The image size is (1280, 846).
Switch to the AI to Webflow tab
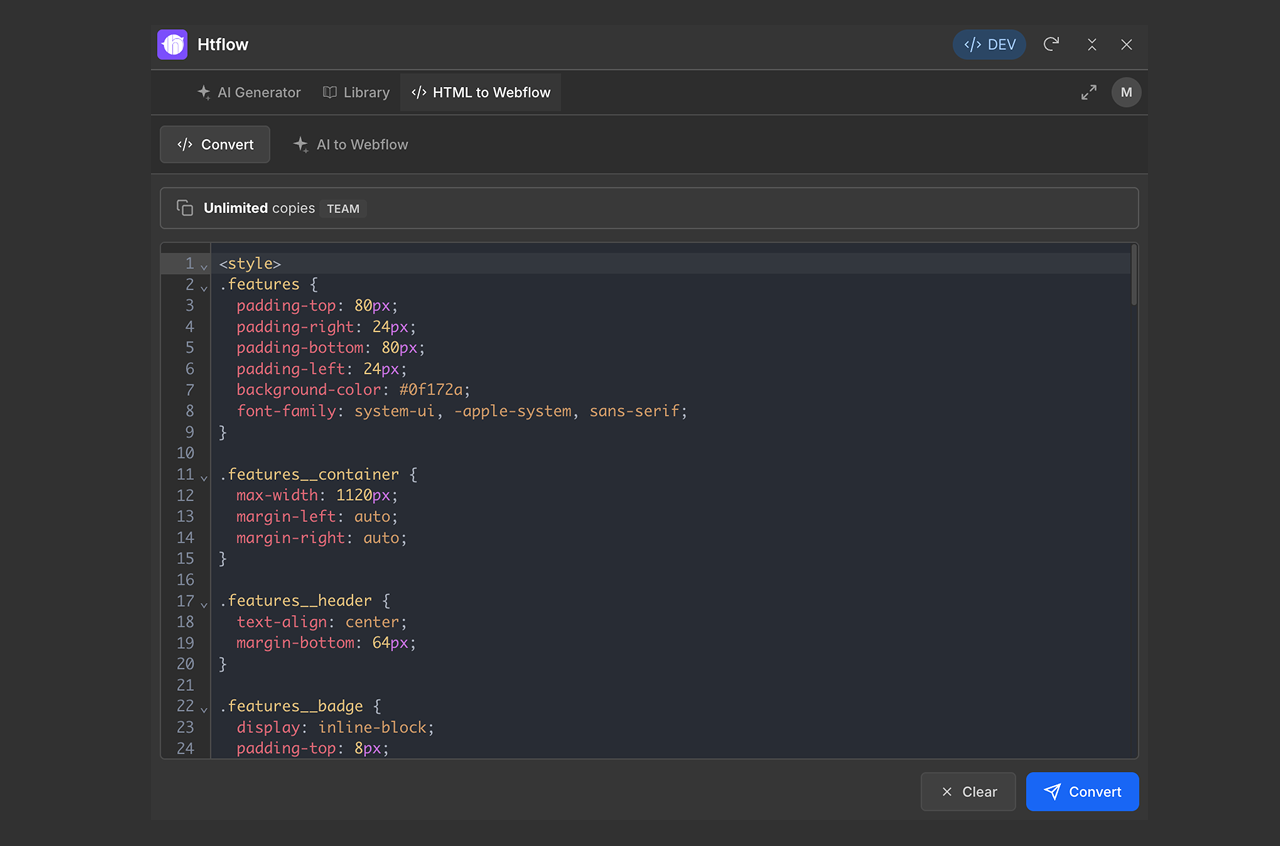[350, 144]
